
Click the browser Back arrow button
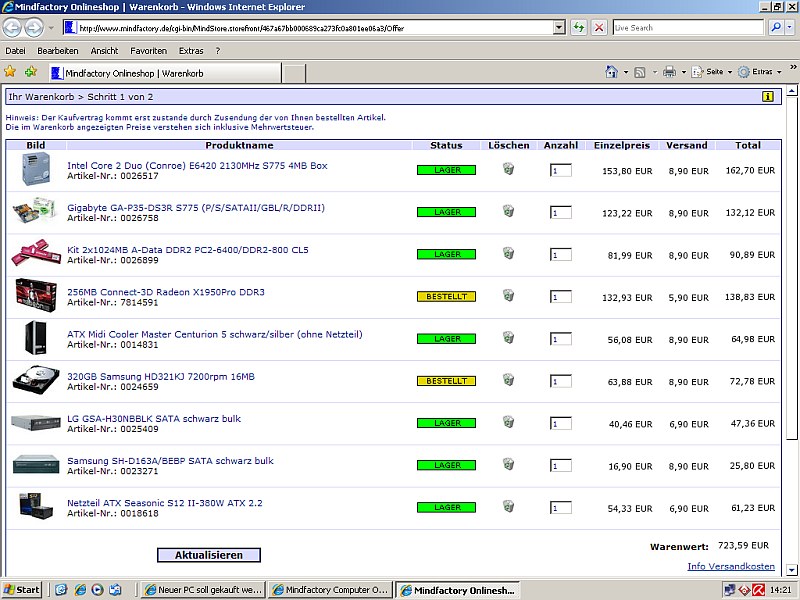click(13, 28)
